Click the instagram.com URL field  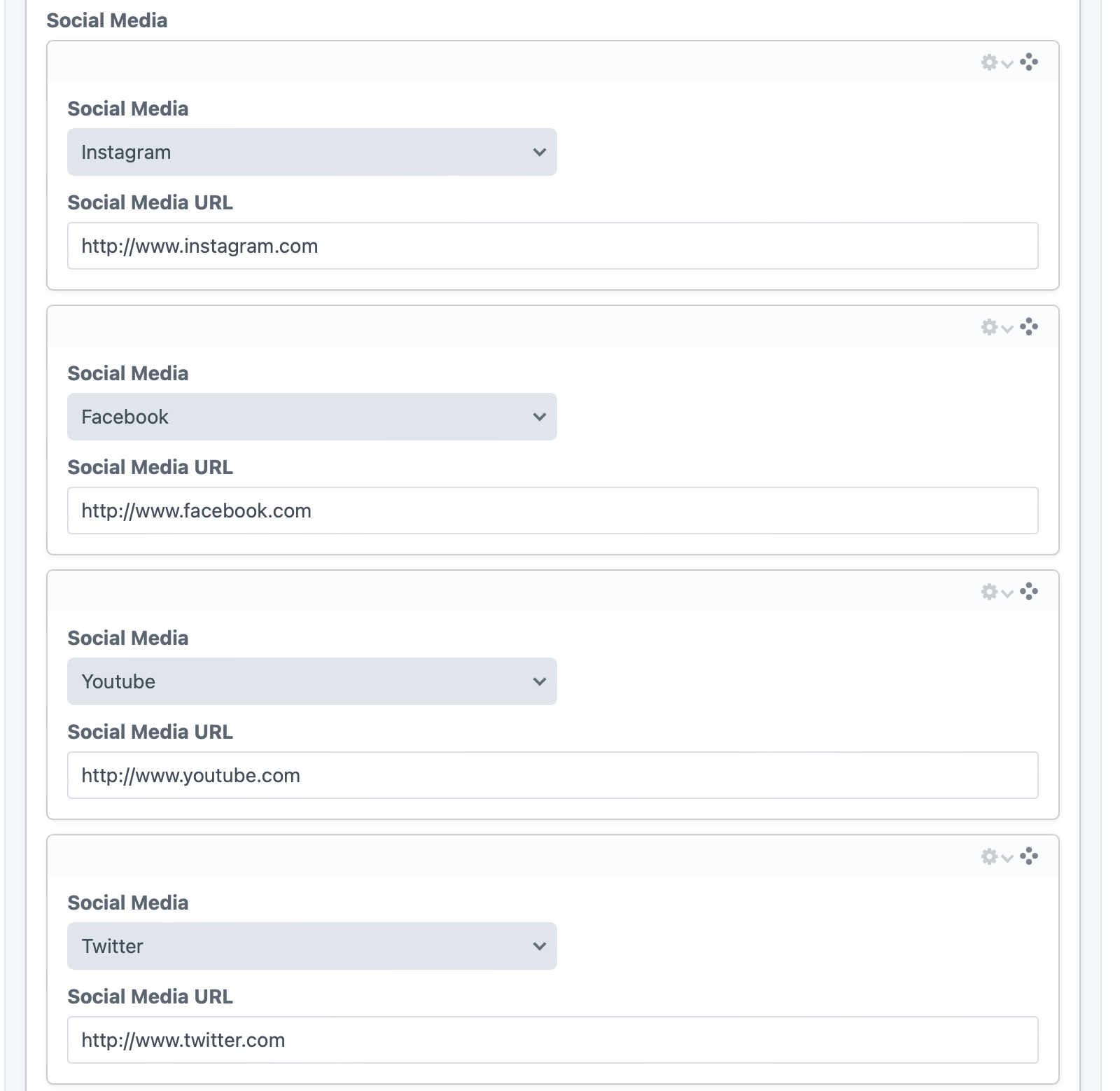point(552,246)
